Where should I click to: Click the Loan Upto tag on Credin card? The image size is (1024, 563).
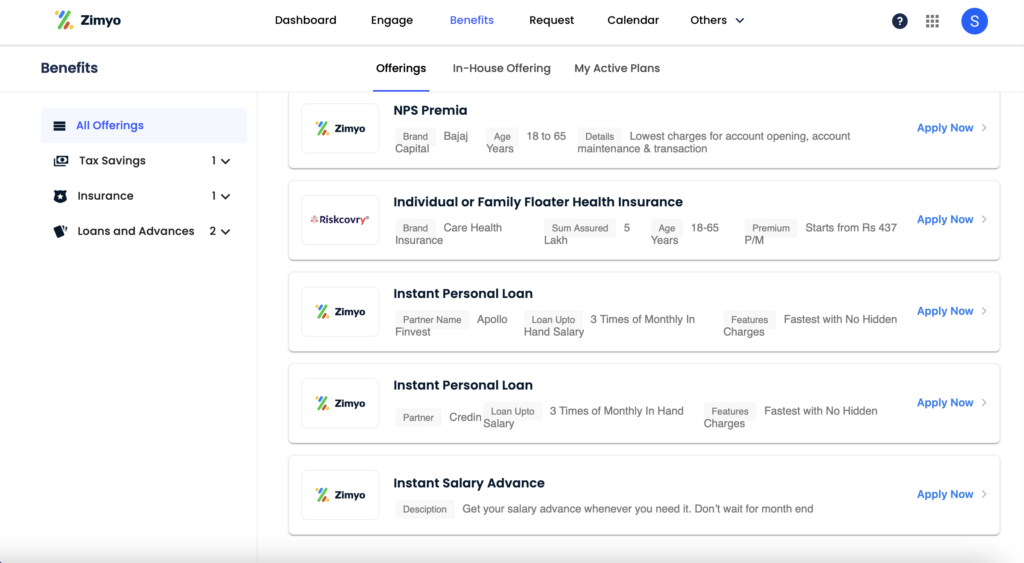[x=513, y=411]
